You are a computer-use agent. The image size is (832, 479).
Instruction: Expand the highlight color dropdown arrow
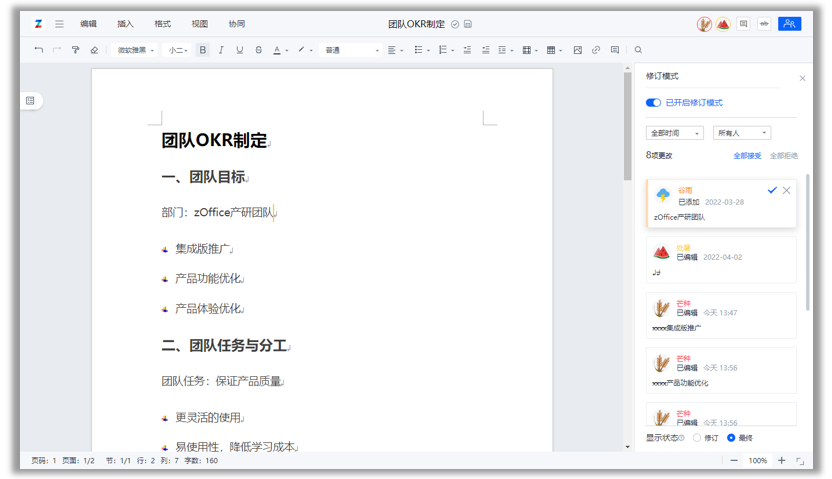pyautogui.click(x=311, y=50)
